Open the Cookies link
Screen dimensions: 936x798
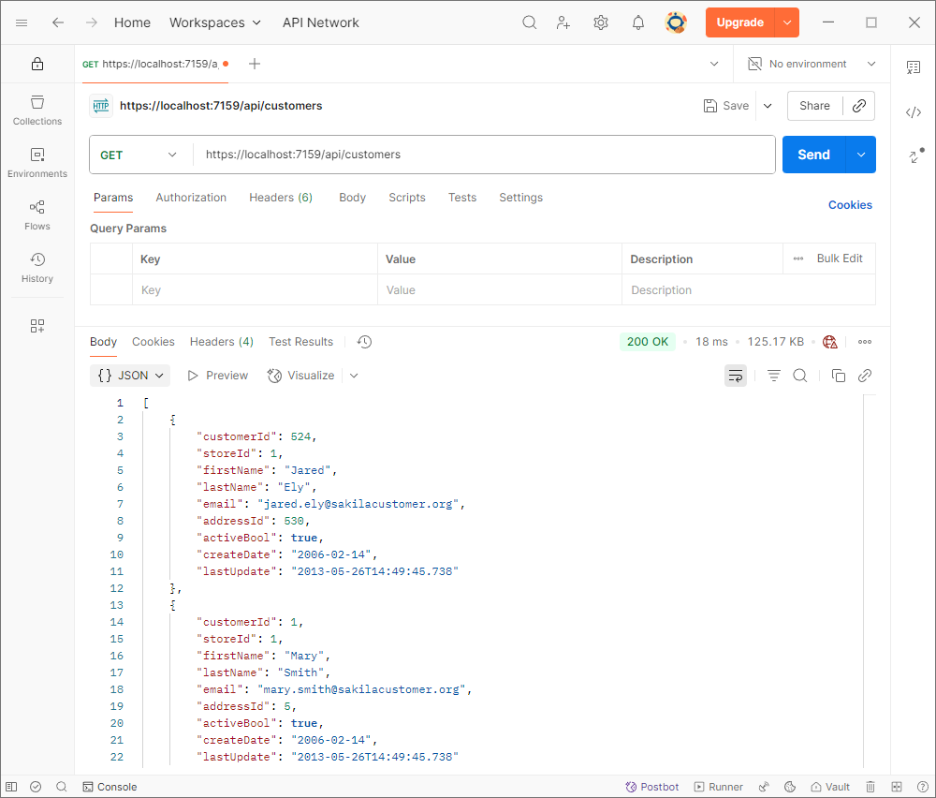coord(850,205)
